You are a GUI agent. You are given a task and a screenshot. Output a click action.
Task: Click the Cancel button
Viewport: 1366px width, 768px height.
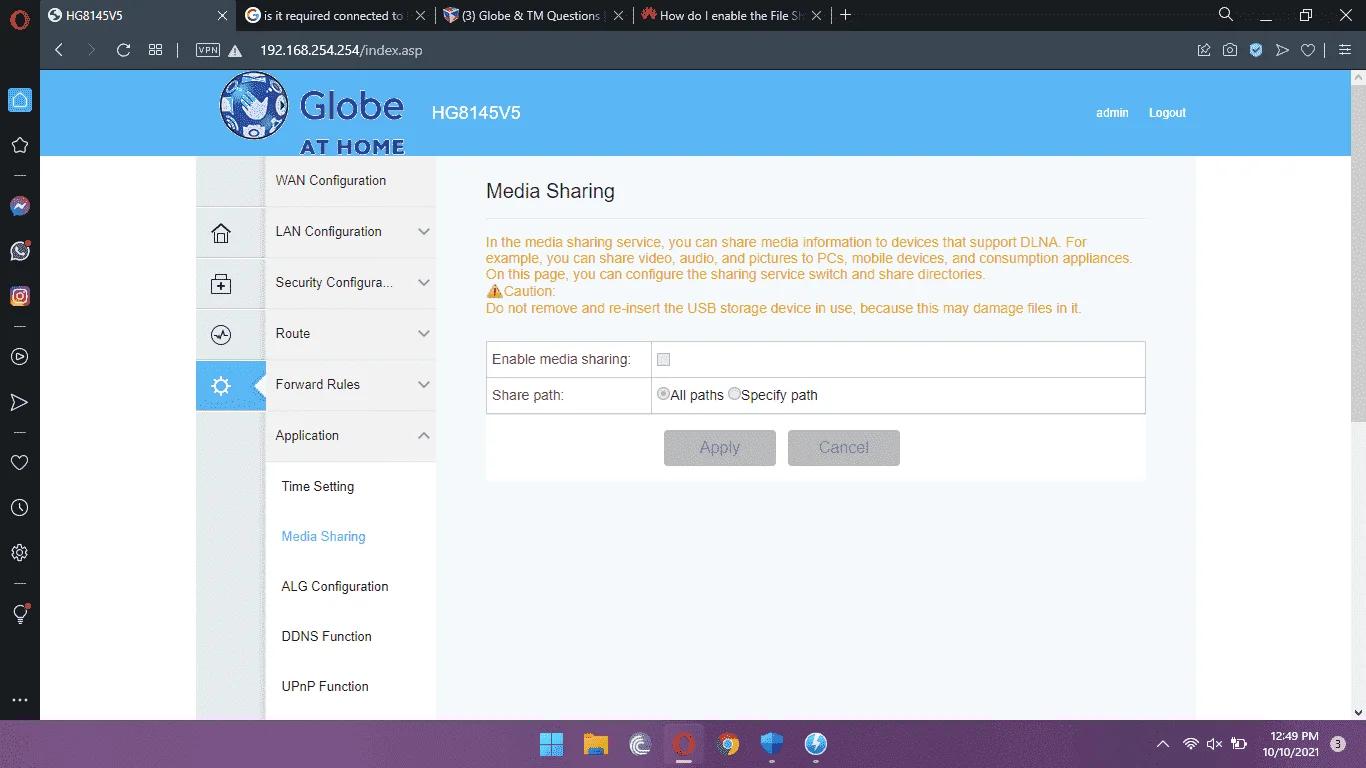click(844, 448)
